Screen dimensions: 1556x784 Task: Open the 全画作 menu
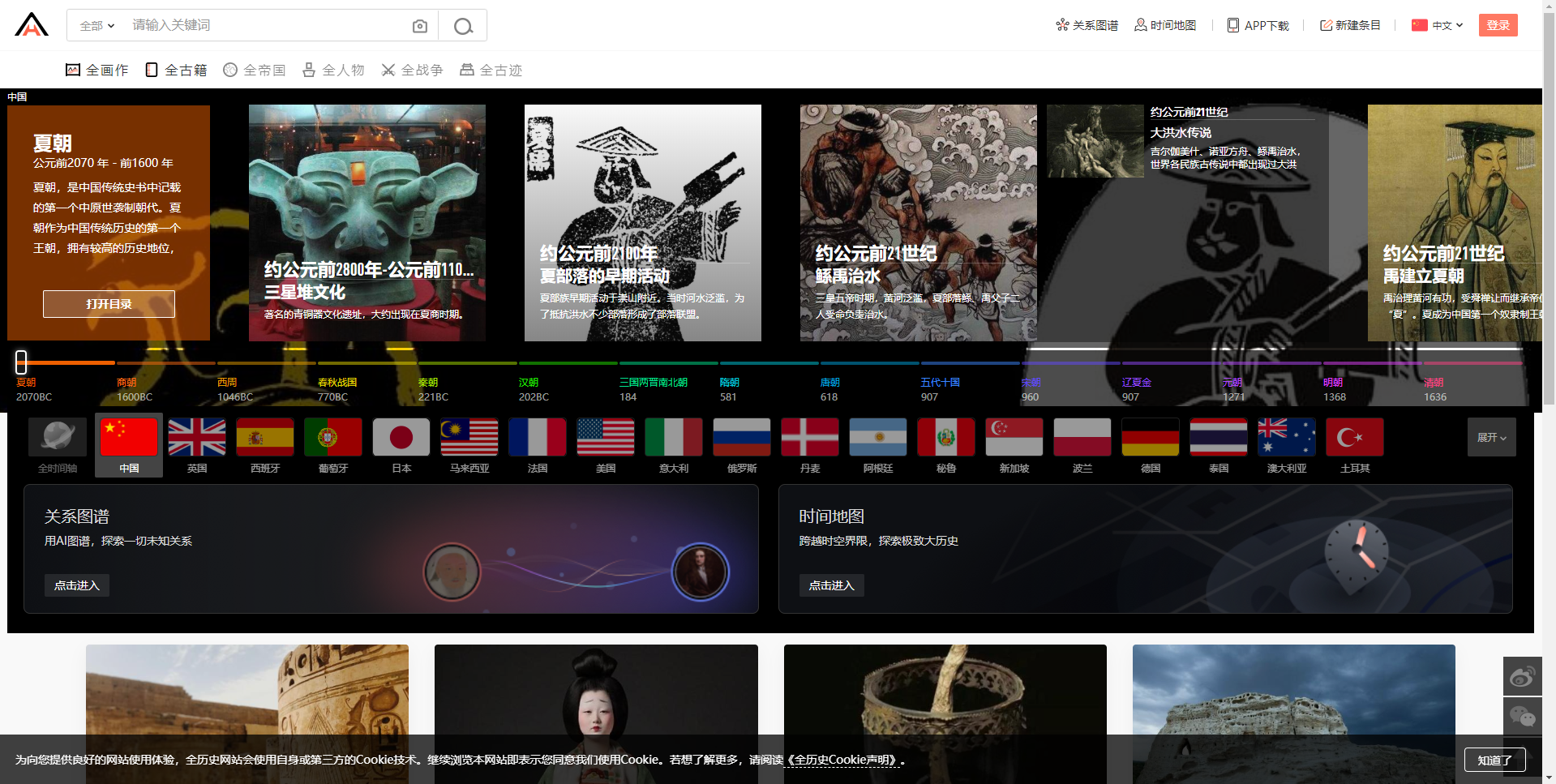point(96,70)
